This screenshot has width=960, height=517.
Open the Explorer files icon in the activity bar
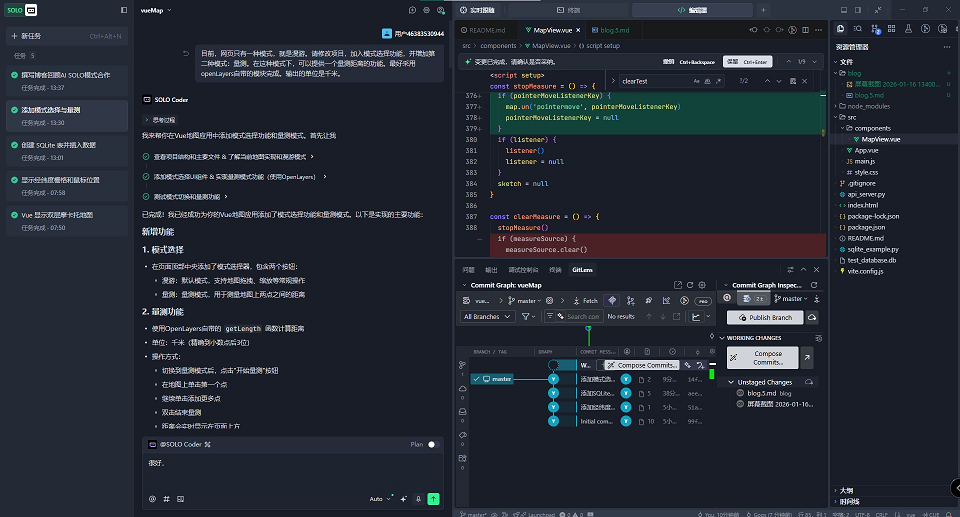click(841, 29)
